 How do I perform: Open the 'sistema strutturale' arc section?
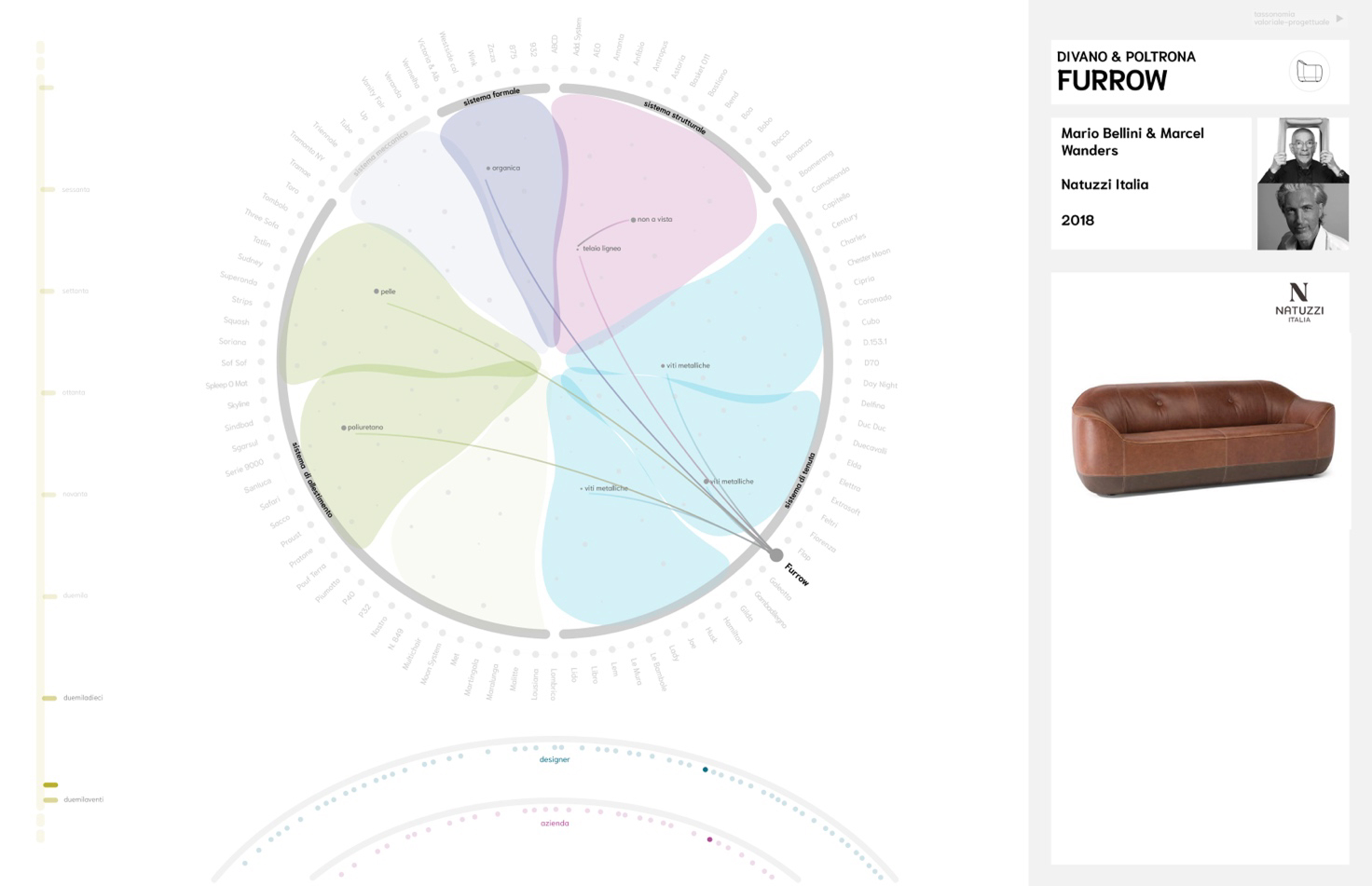tap(675, 117)
